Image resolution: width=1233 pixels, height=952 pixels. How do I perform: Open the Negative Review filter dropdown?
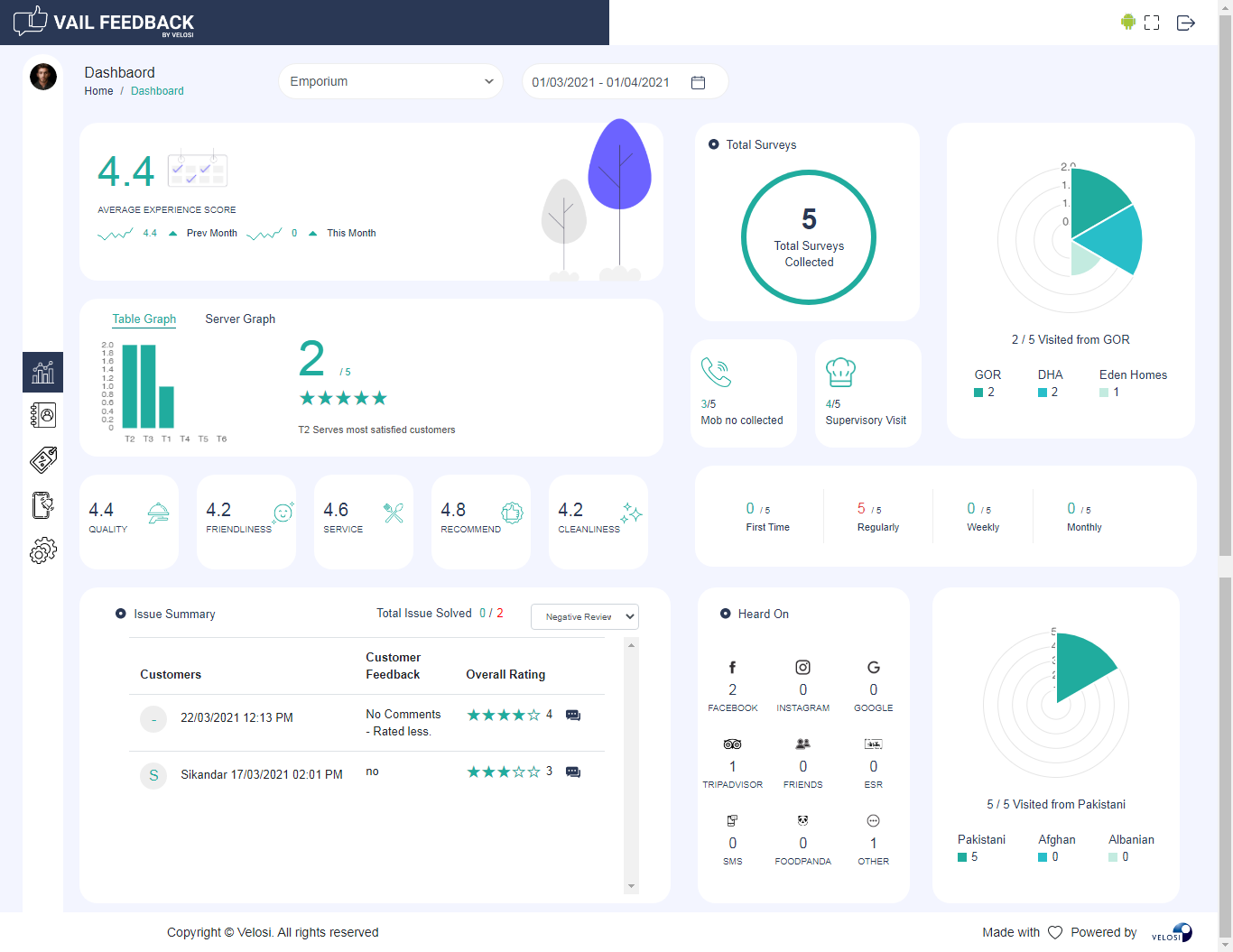584,616
